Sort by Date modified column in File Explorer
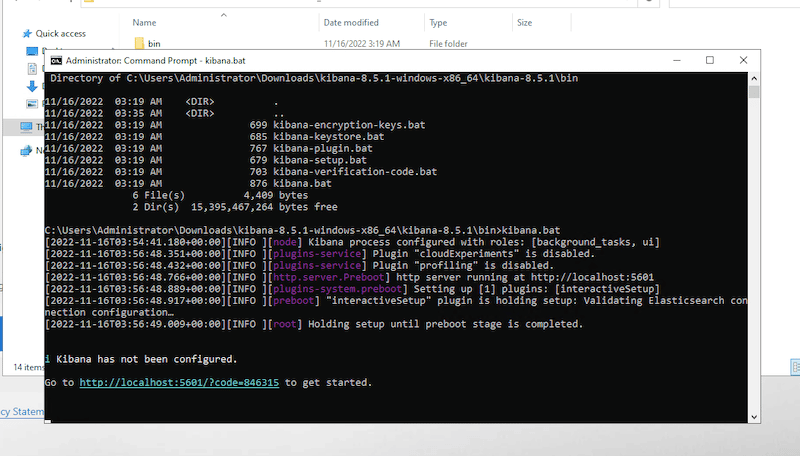Screen dimensions: 800x456 pos(351,22)
